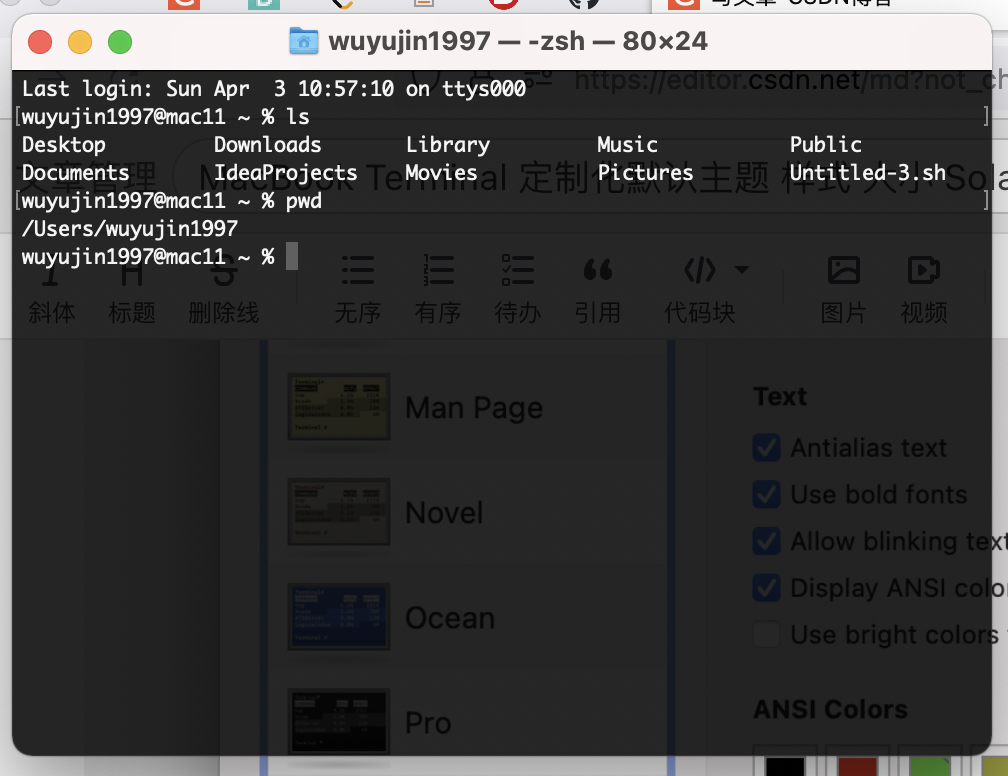Screen dimensions: 1008x776
Task: Click the Desktop entry in ls output
Action: [64, 145]
